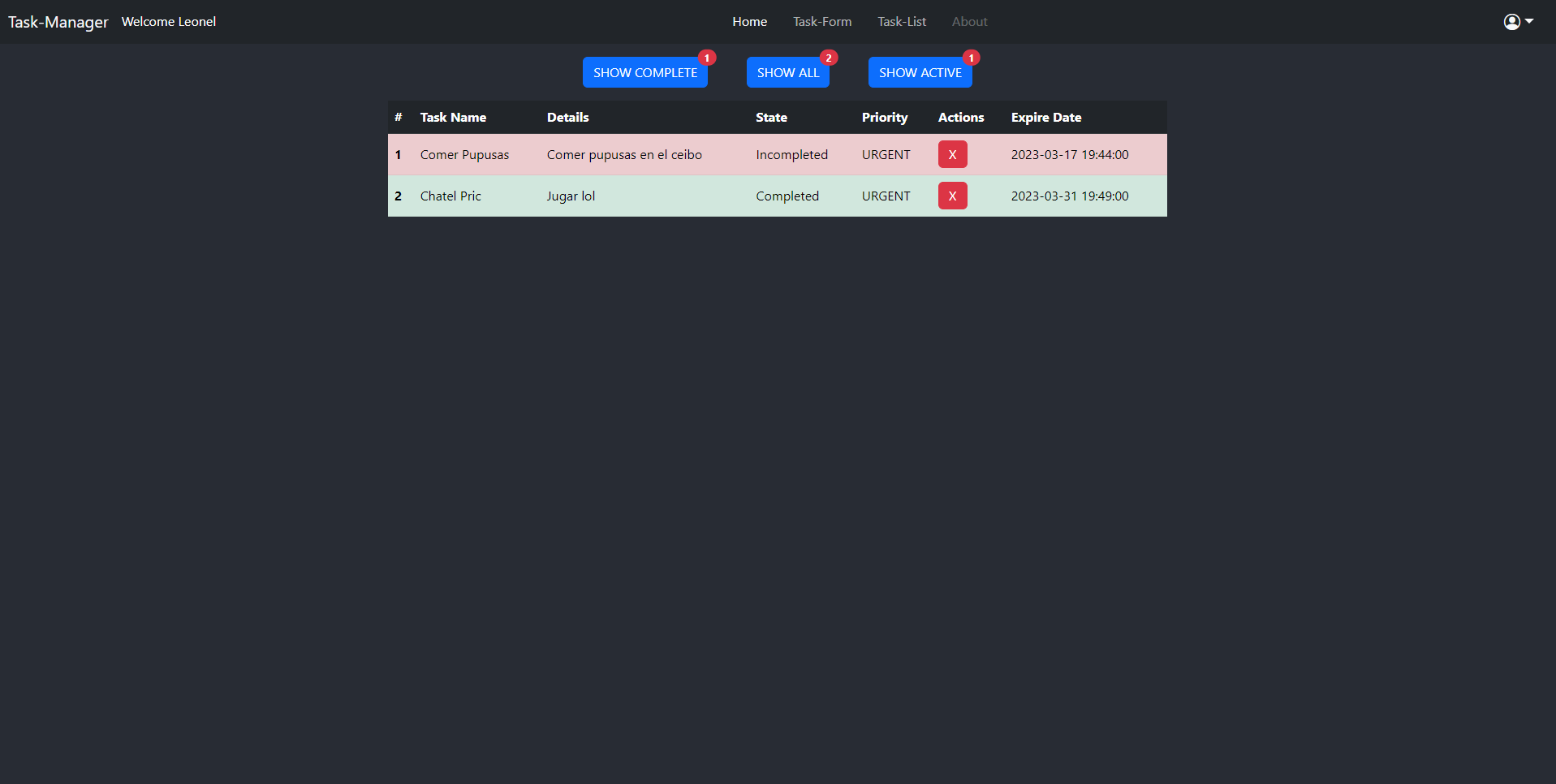Click the badge counter on SHOW ACTIVE

click(970, 58)
